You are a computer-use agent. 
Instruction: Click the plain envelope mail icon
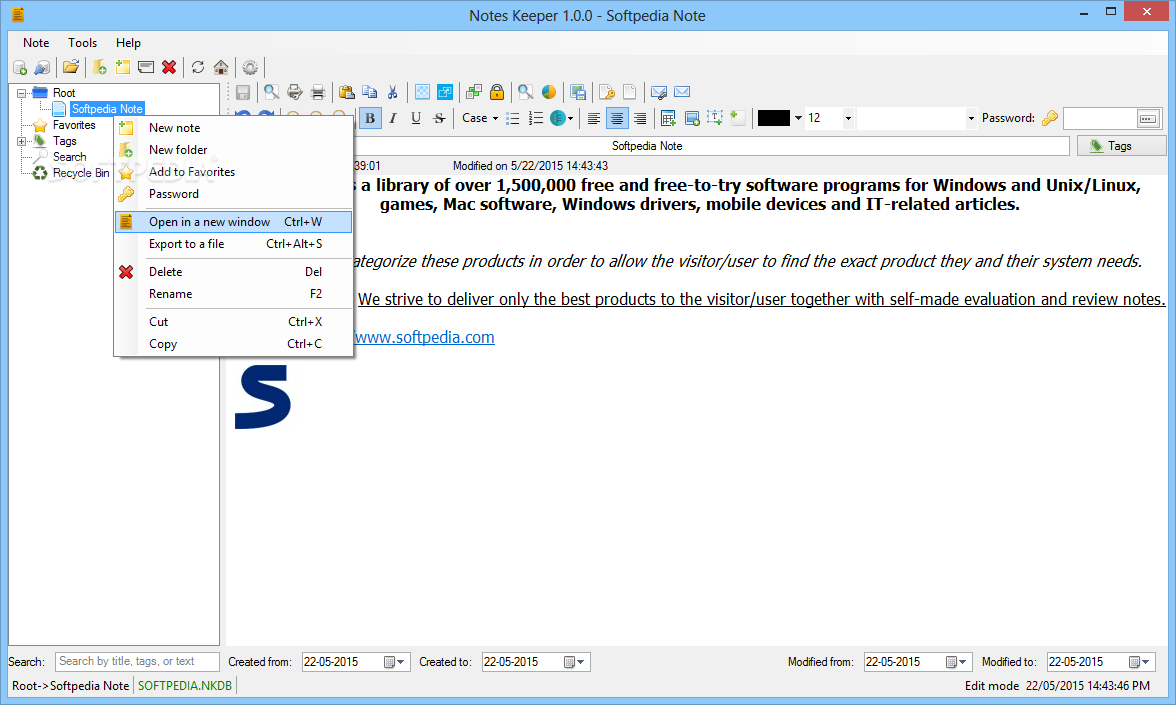(x=682, y=92)
